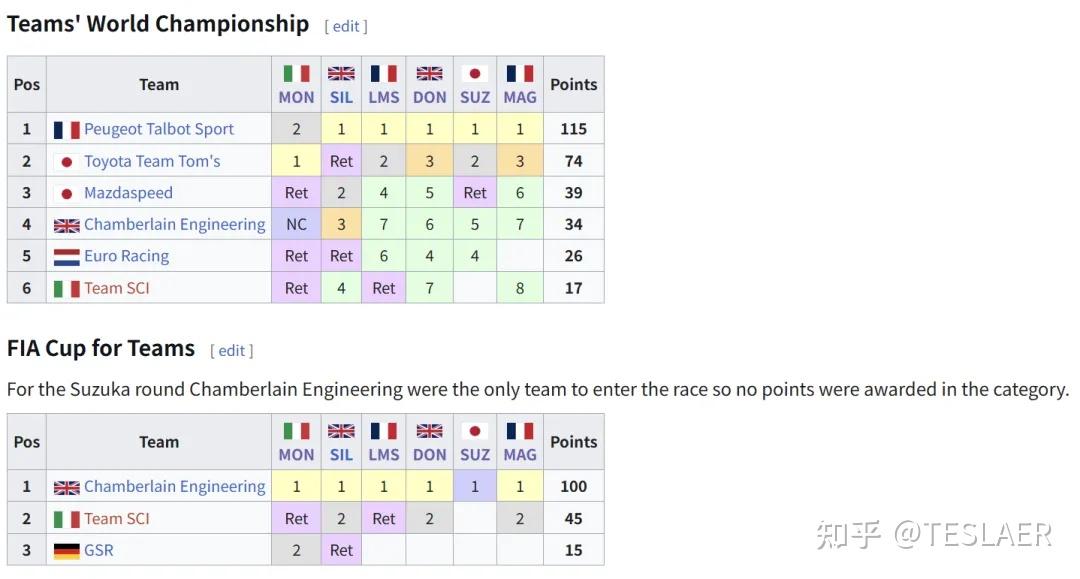Click the Italian flag above MON in top table

296,73
